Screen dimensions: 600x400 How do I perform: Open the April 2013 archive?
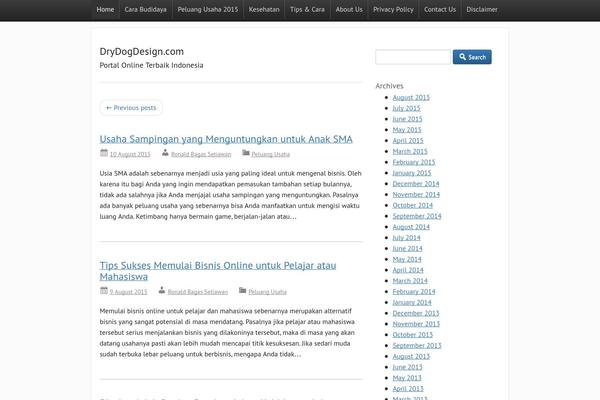(408, 389)
